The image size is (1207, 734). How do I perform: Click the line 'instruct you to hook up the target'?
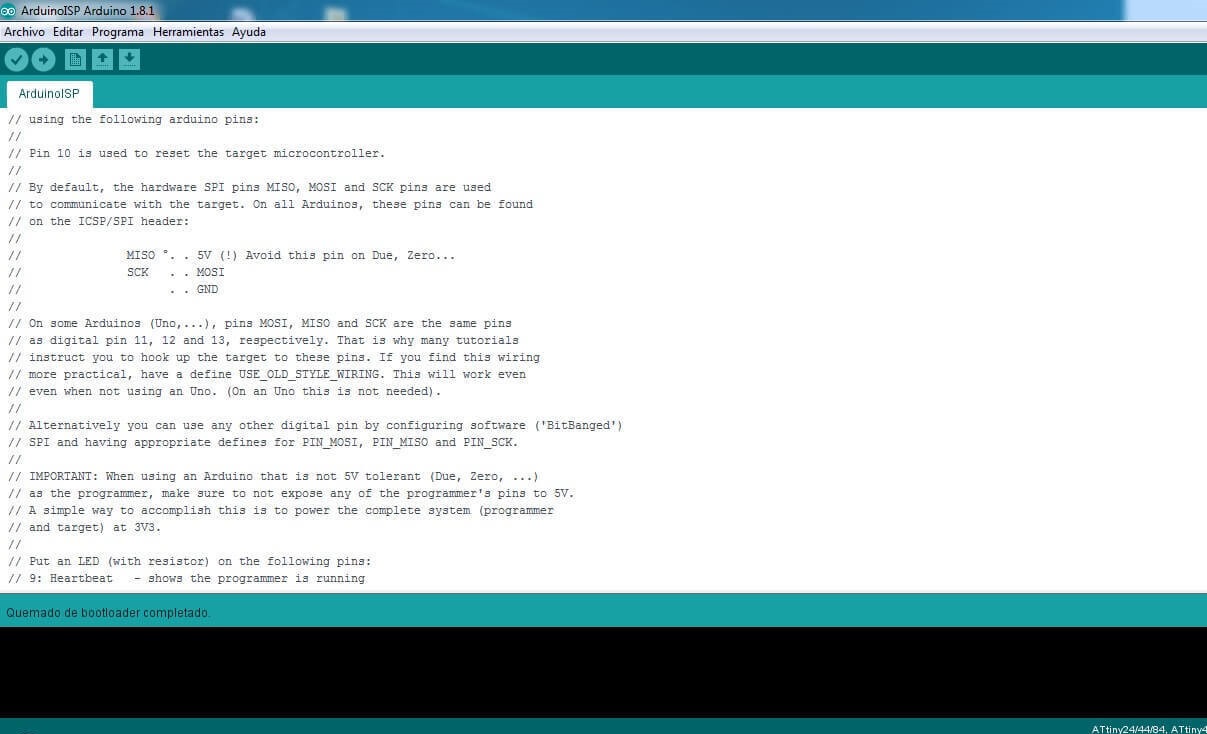point(274,357)
